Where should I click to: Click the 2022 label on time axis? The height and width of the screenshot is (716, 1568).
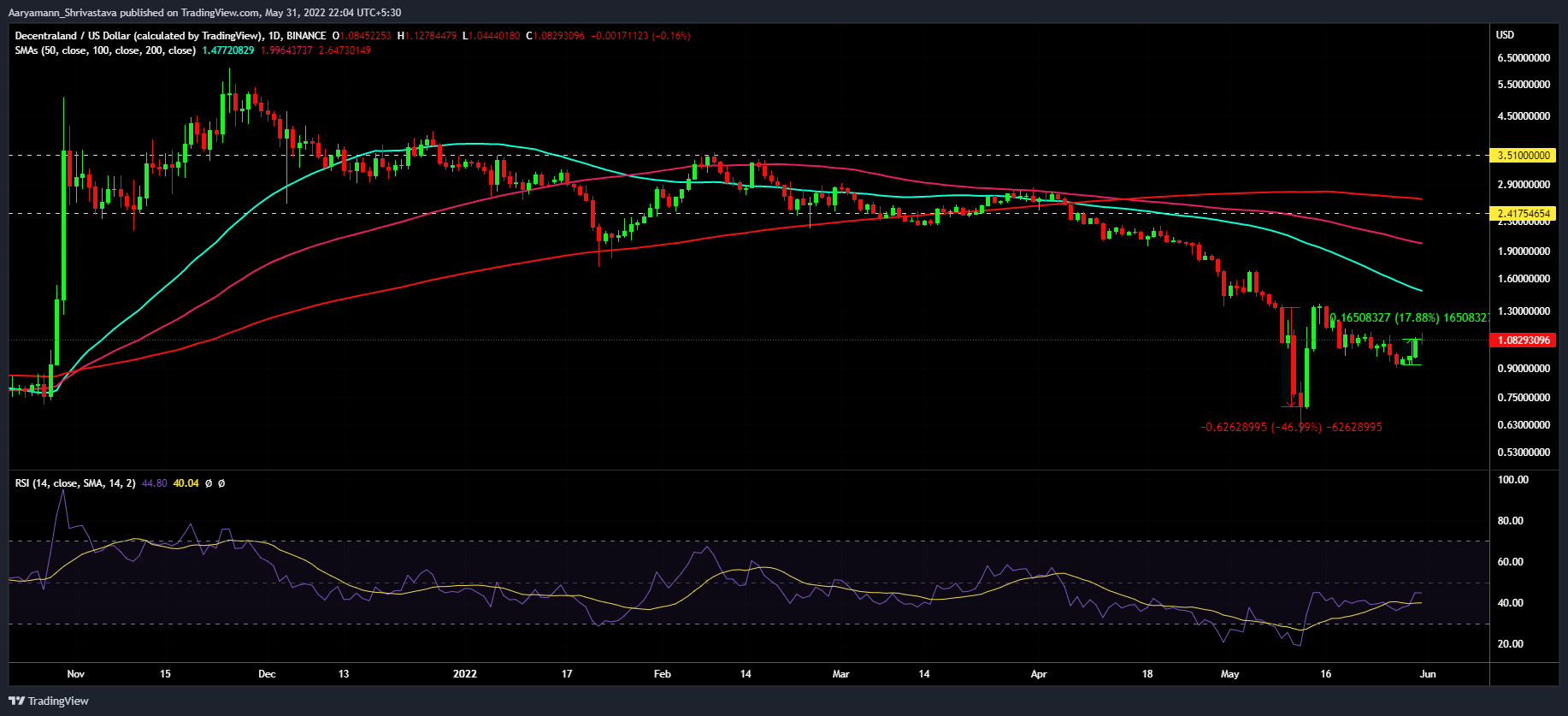click(x=464, y=674)
